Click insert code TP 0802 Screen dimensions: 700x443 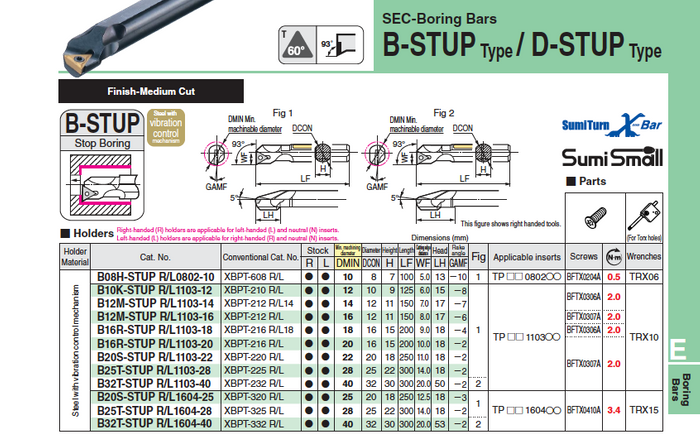526,277
